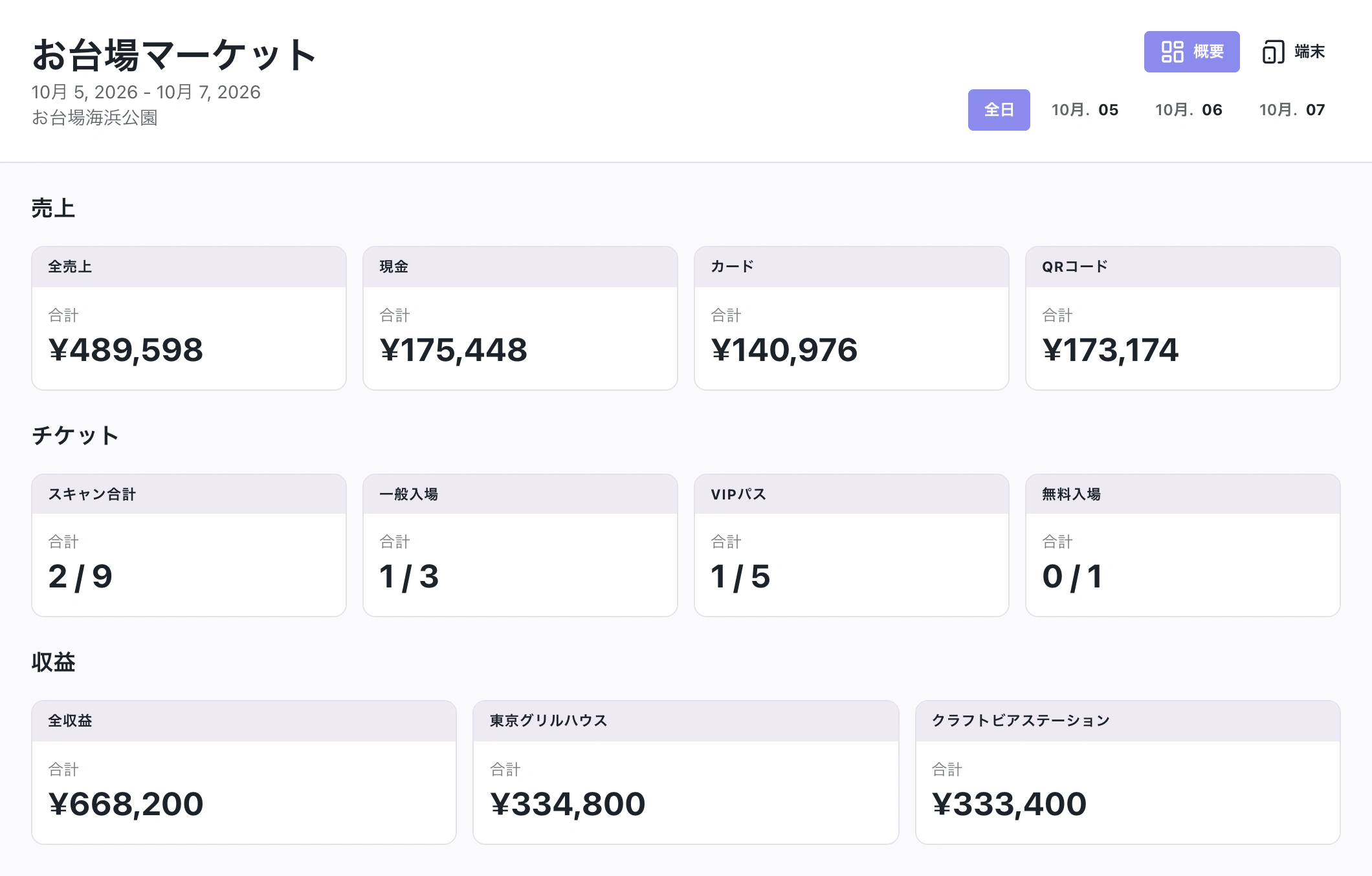Click the お台場マーケット title
Screen dimensions: 1372x876
(x=174, y=54)
